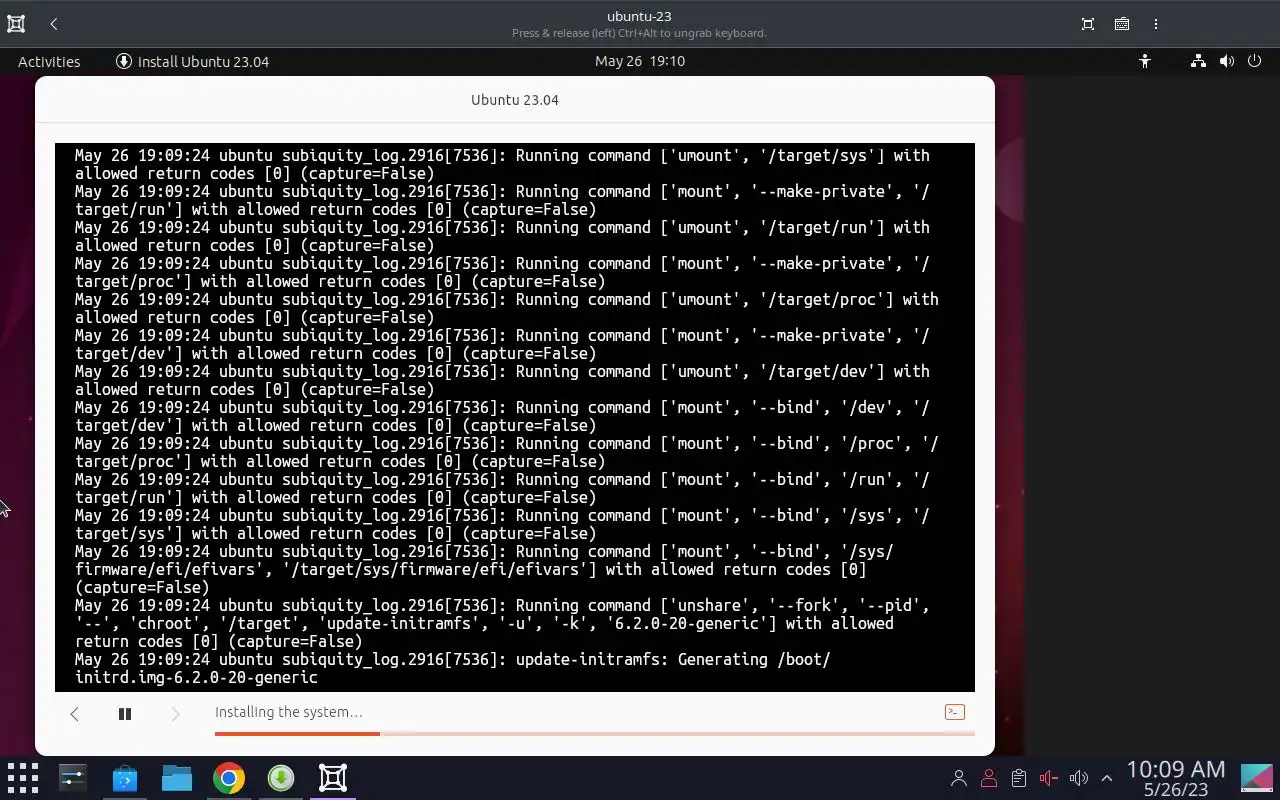This screenshot has width=1280, height=800.
Task: Open the Files folder icon in taskbar
Action: click(x=177, y=778)
